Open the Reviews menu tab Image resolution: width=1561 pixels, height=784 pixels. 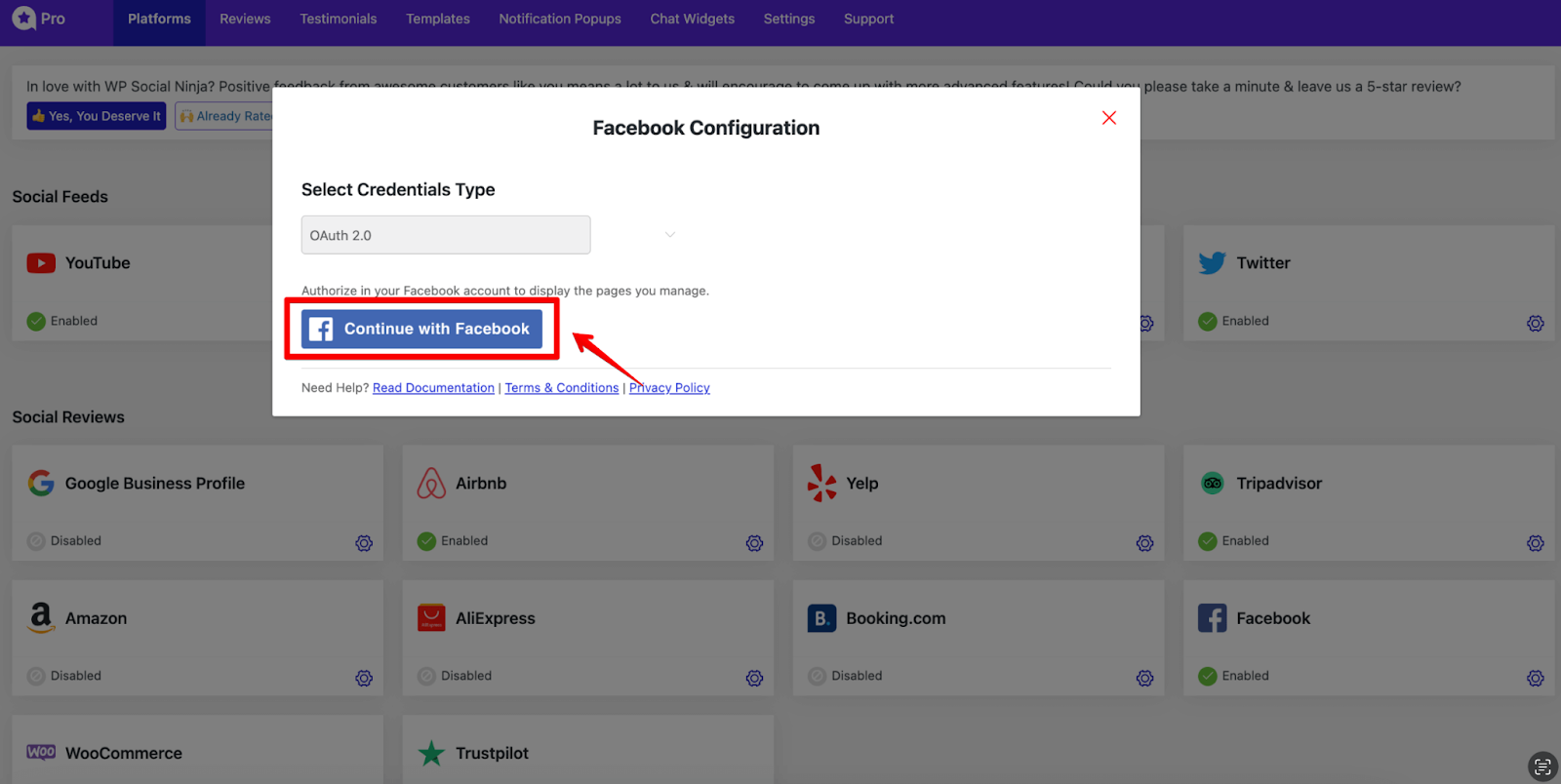click(x=245, y=19)
